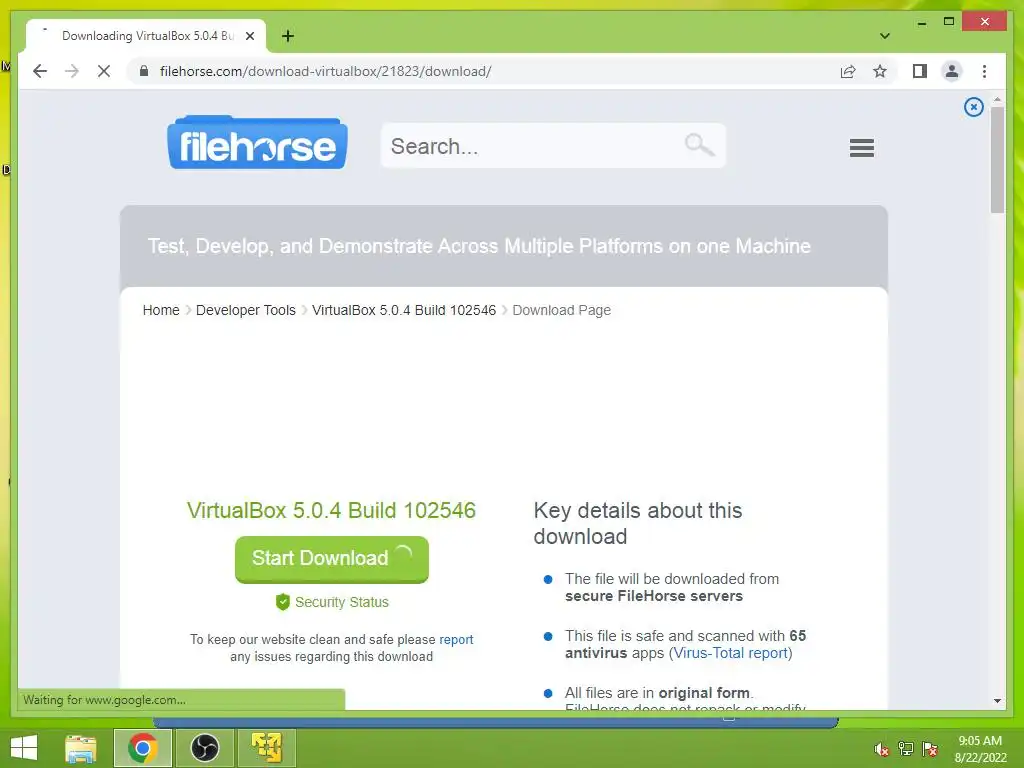Click the report link
1024x768 pixels.
tap(456, 639)
